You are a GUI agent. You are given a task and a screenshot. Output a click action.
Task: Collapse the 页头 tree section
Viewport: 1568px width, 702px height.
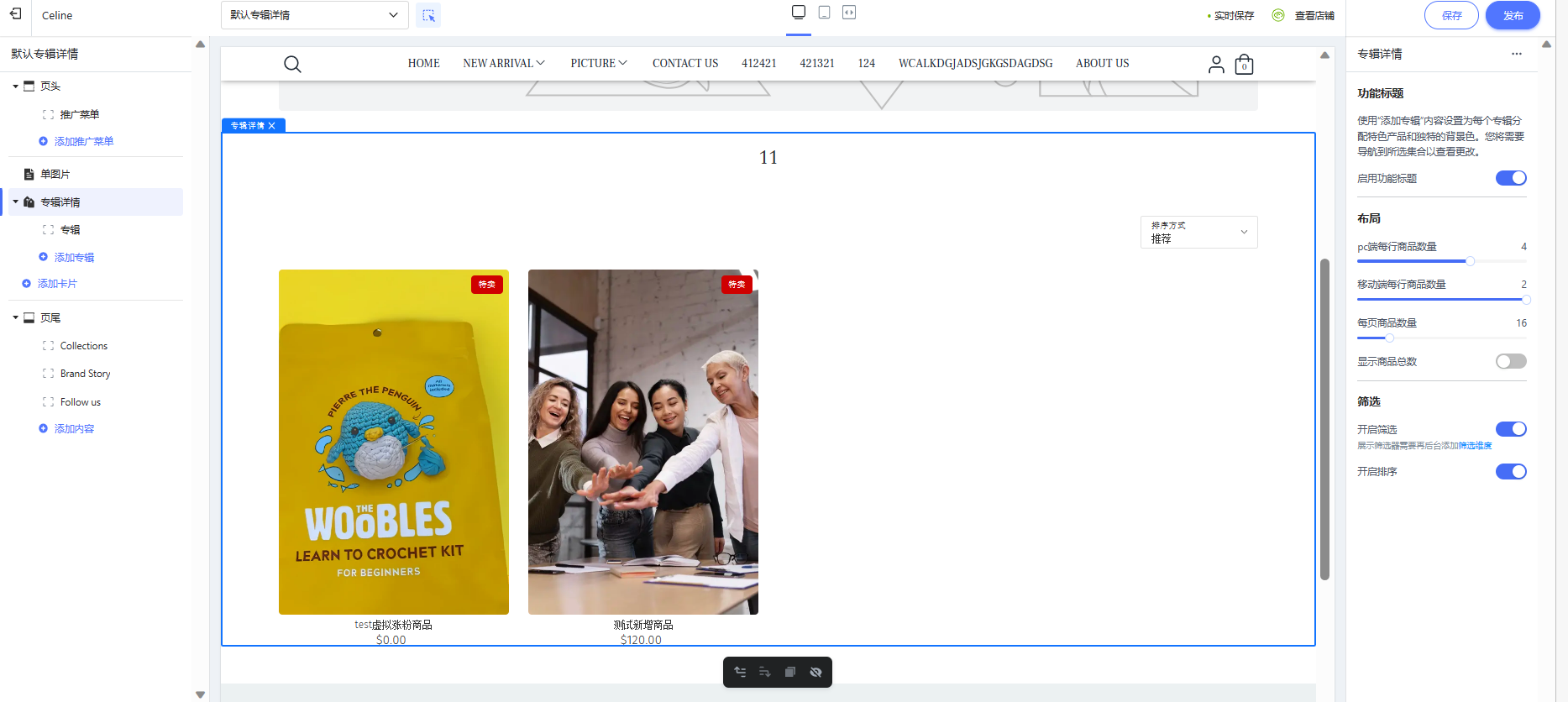[x=15, y=86]
